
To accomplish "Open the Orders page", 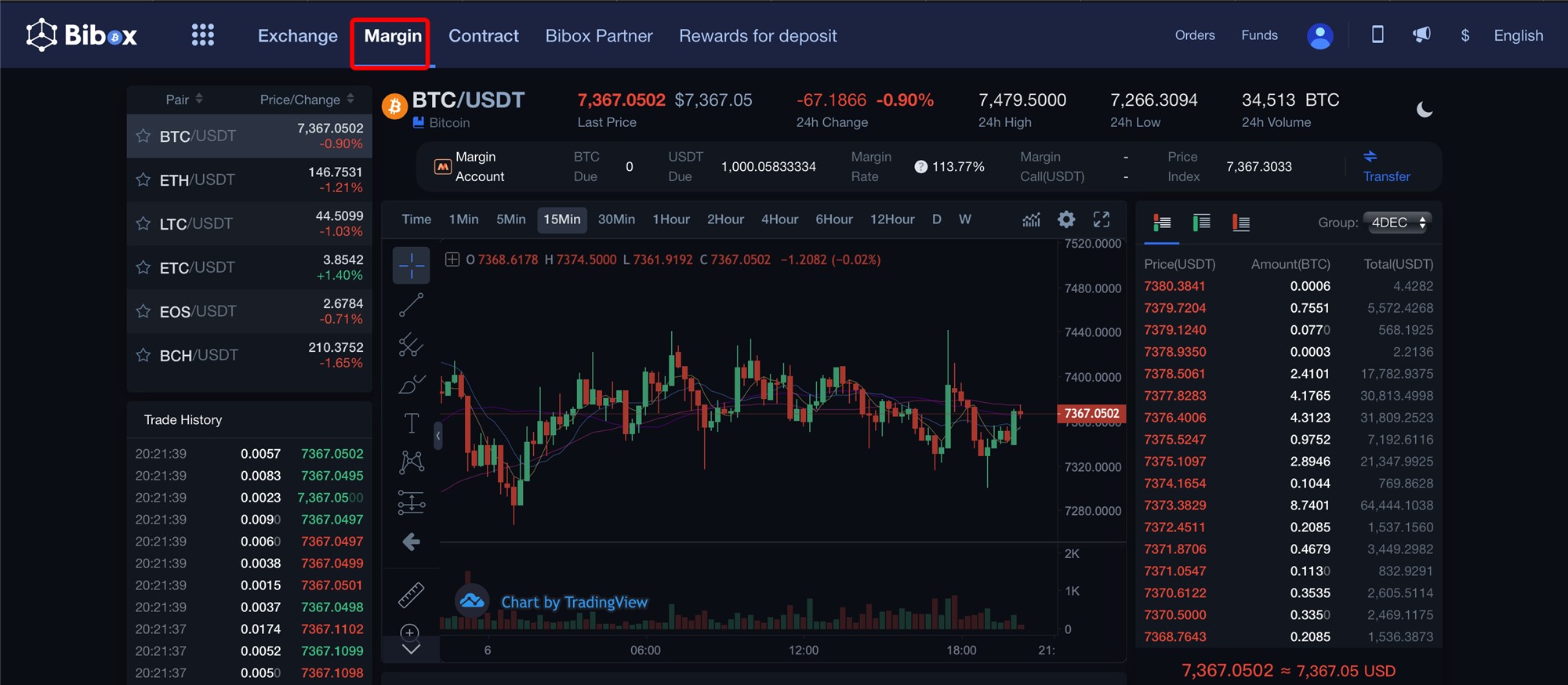I will 1194,35.
